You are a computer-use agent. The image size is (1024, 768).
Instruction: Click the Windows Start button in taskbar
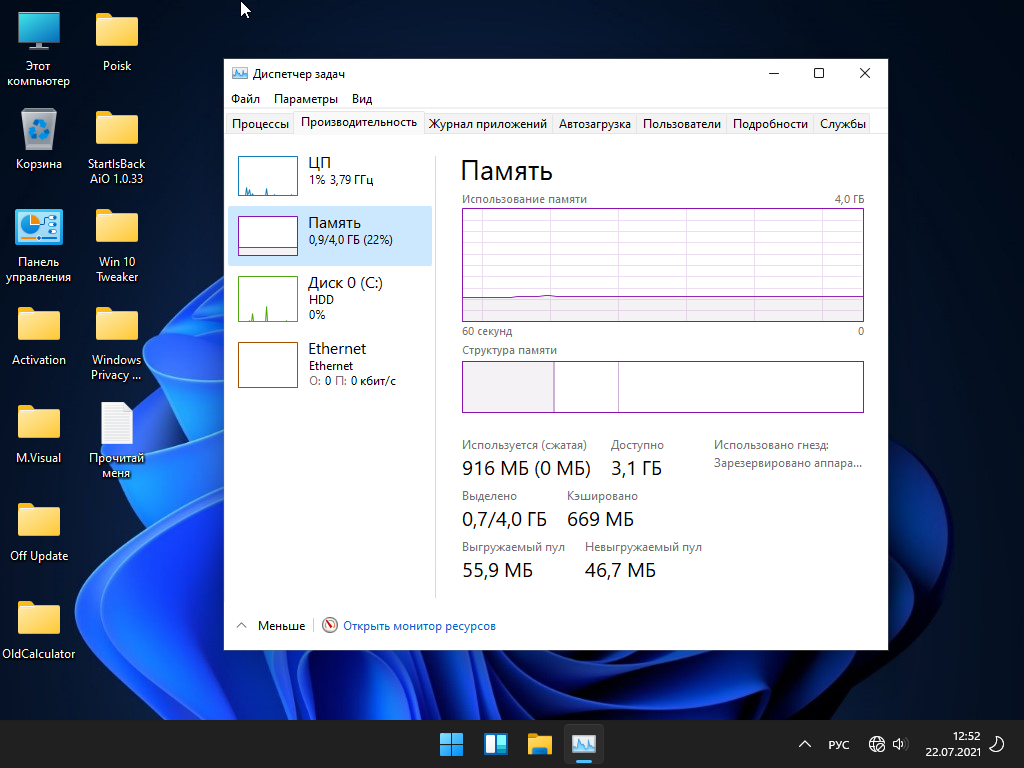coord(452,744)
